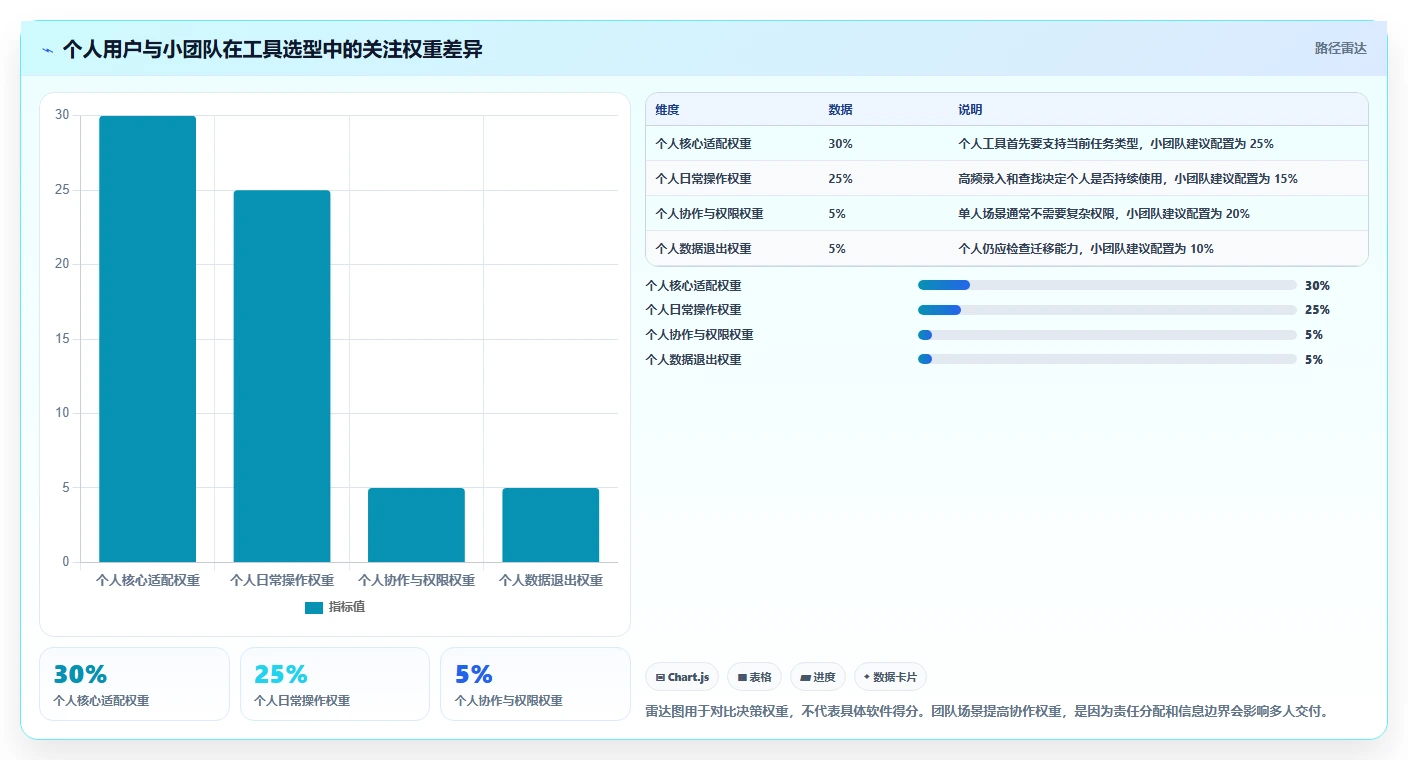Click the 数据 column header
Image resolution: width=1408 pixels, height=760 pixels.
(x=840, y=110)
